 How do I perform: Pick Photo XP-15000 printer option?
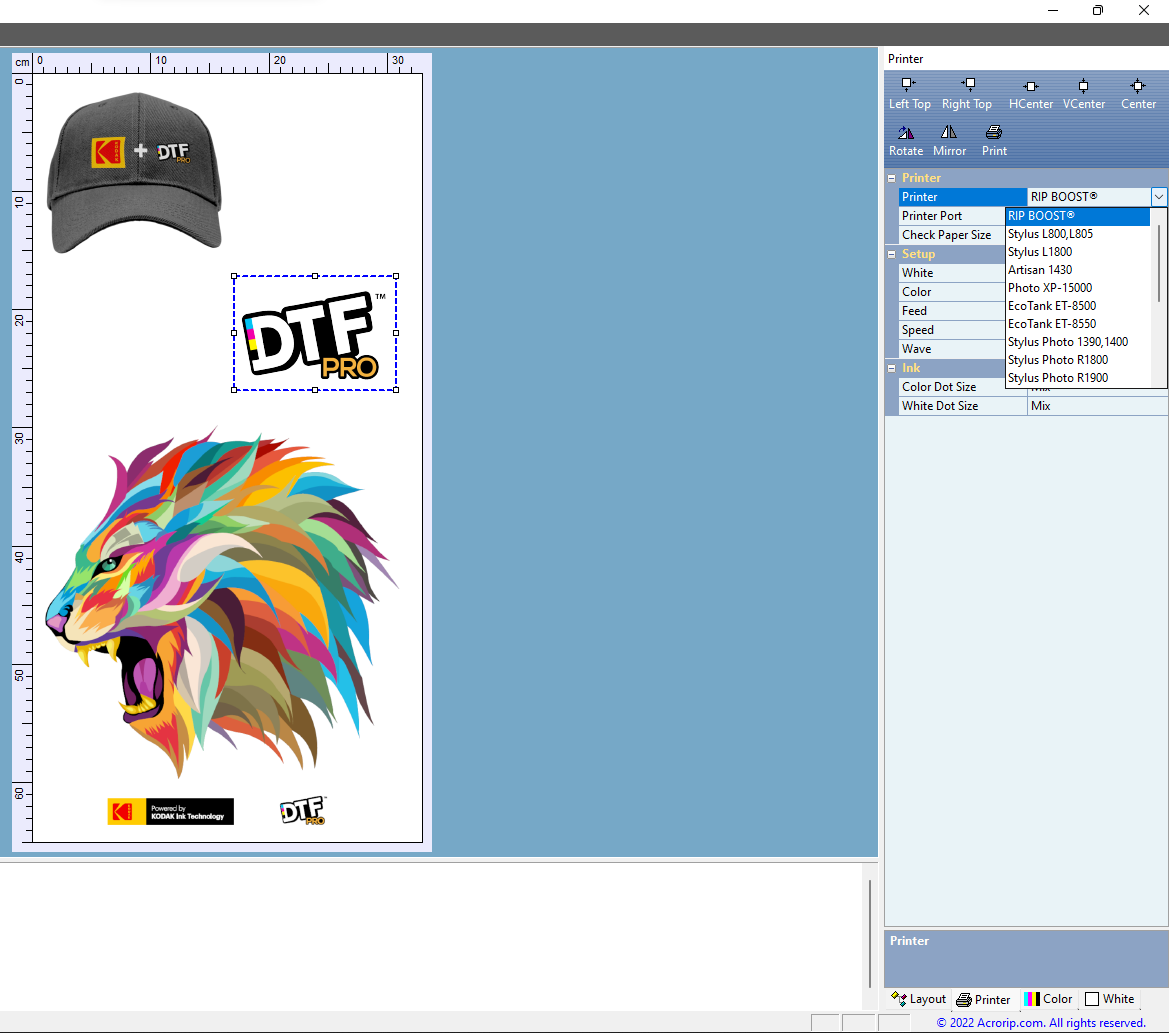[1050, 288]
